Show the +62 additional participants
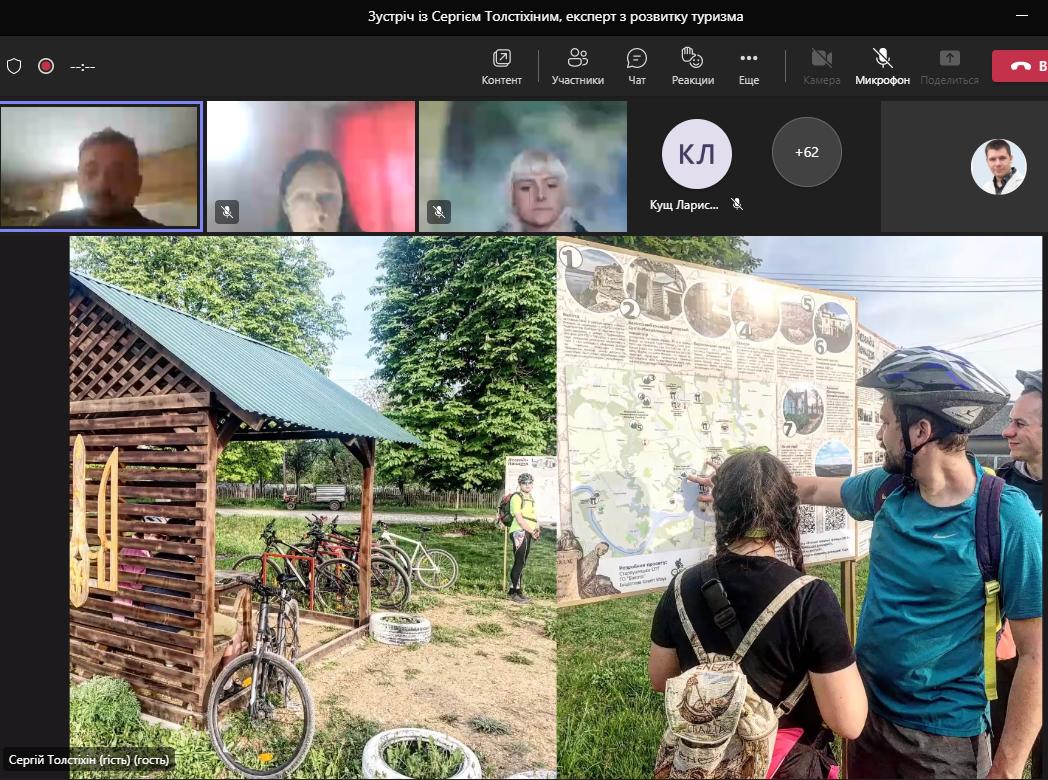Screen dimensions: 1048x780 coord(807,152)
